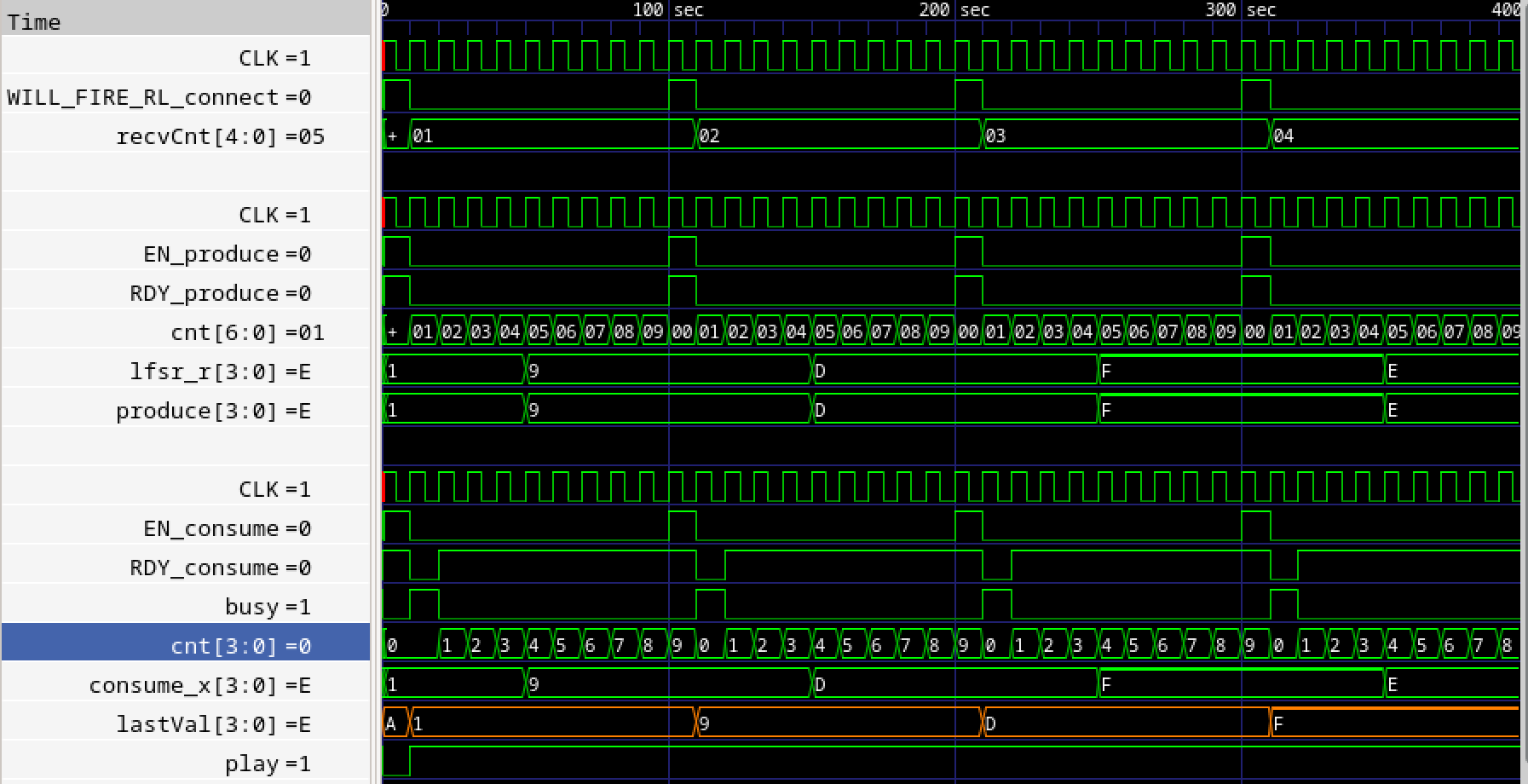Select the lfsr_r[3:0] signal name
The height and width of the screenshot is (784, 1528).
pos(220,372)
